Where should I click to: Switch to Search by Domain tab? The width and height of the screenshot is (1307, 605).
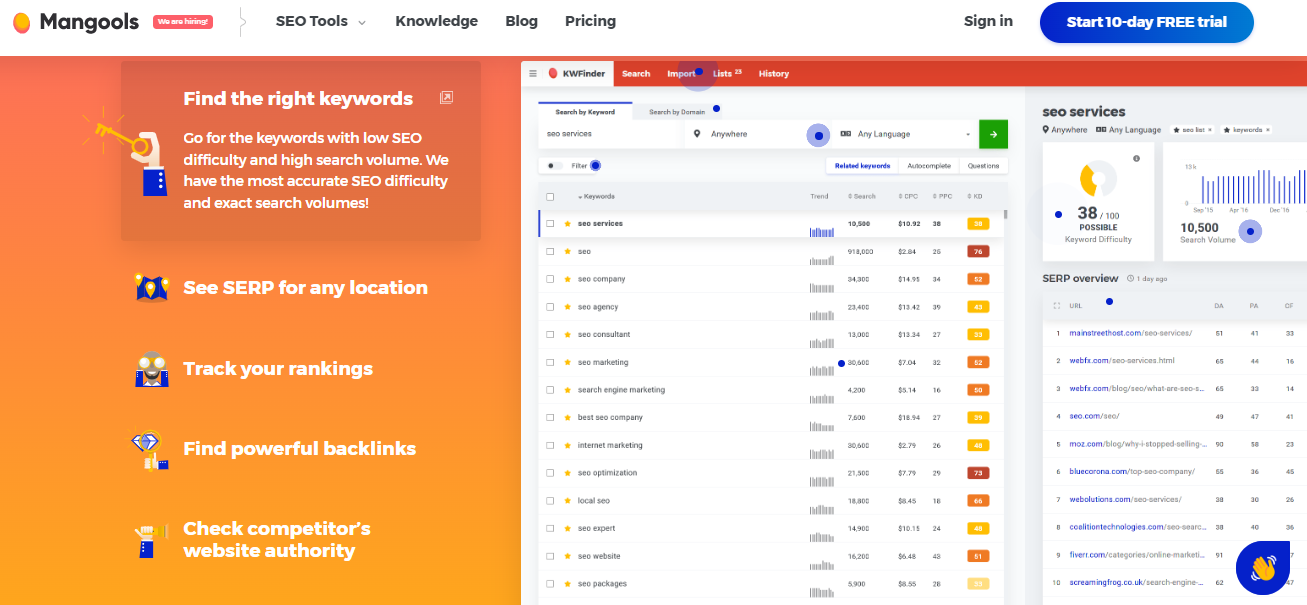677,112
